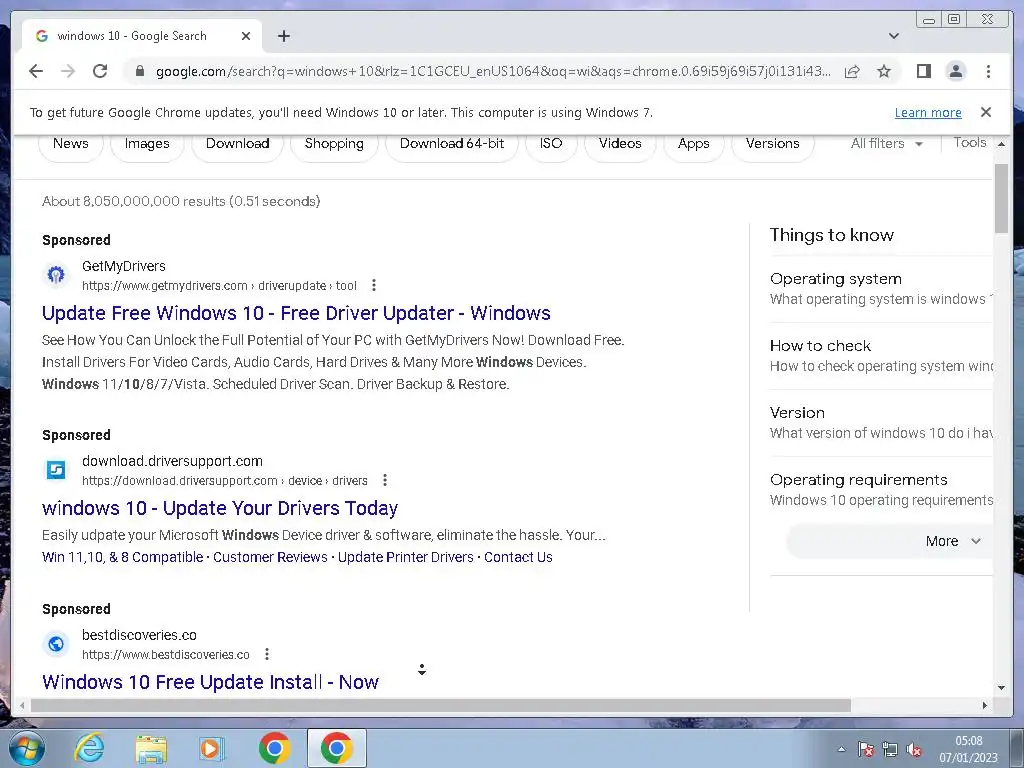Go back to the previous page
This screenshot has width=1024, height=768.
pos(36,71)
